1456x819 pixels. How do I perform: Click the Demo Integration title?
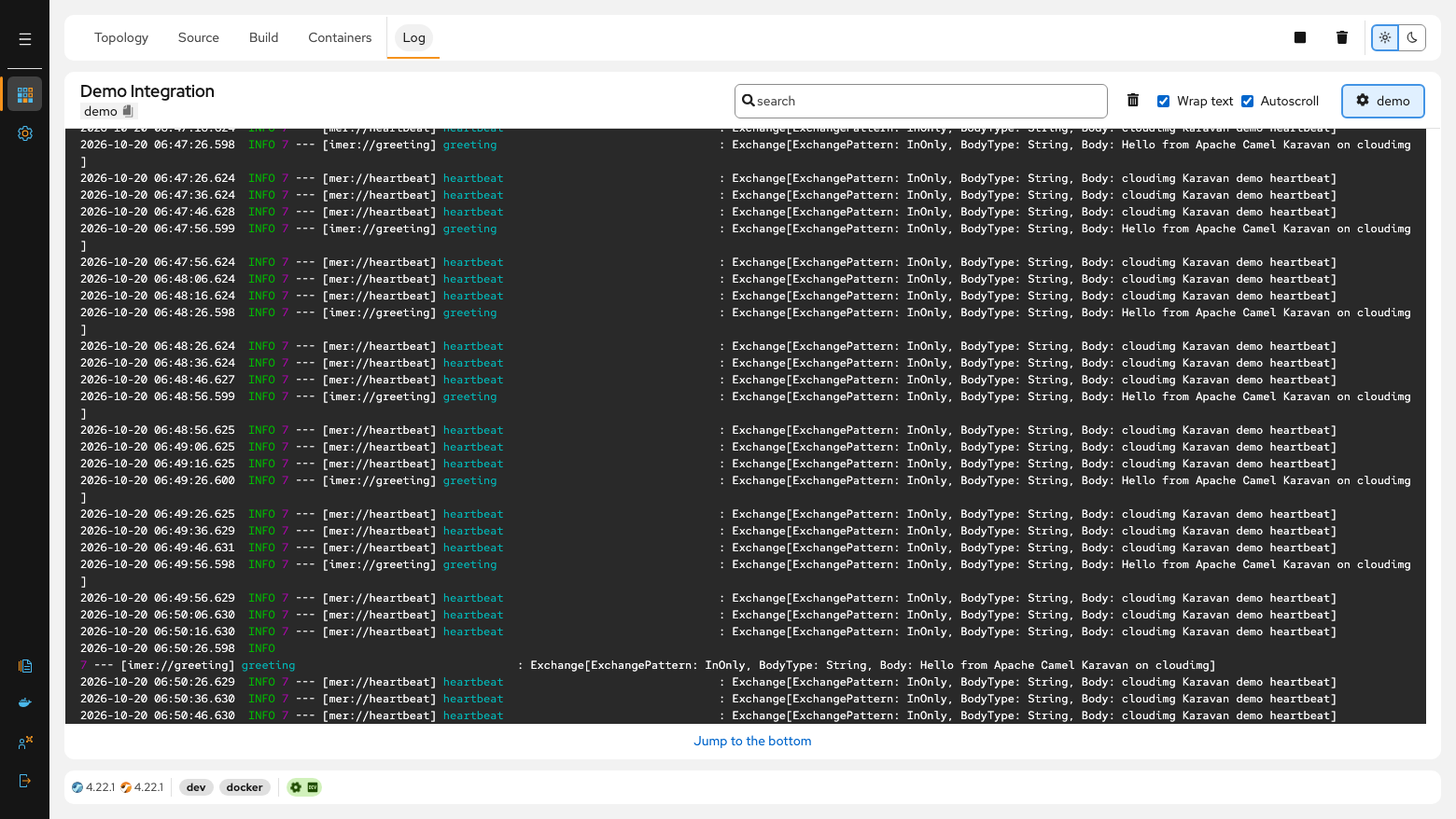147,90
